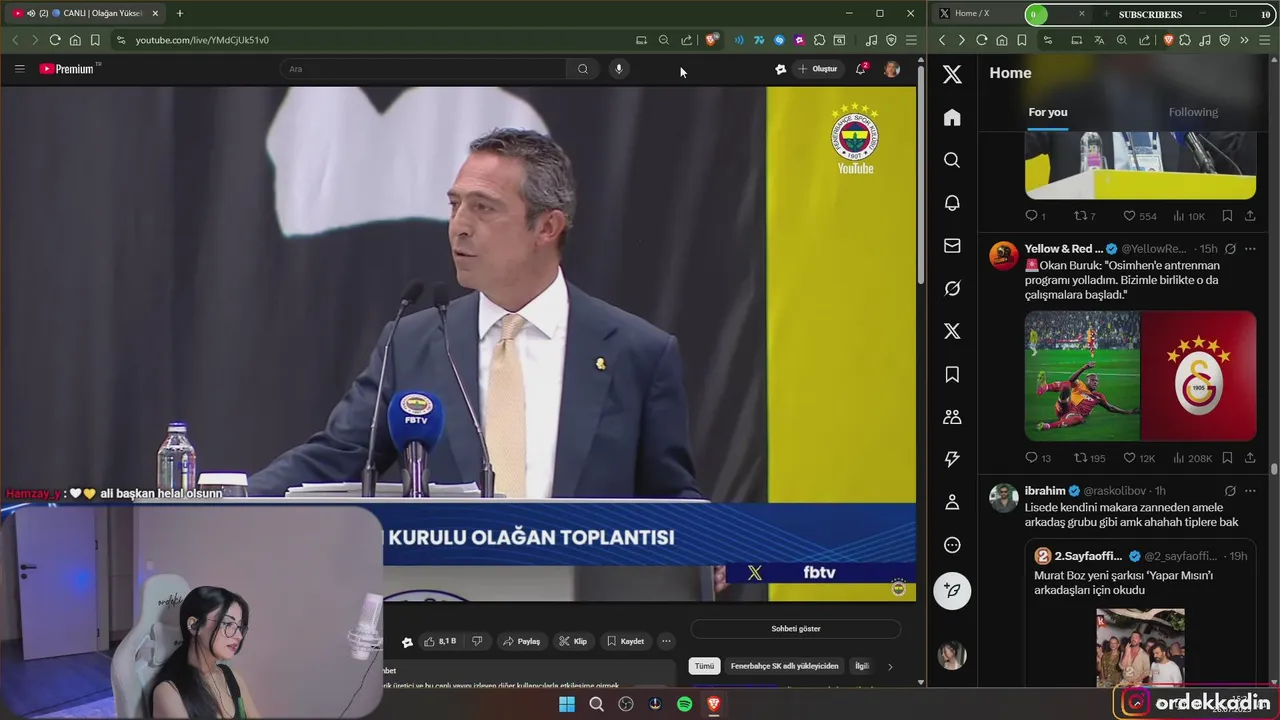
Task: Open X Explore search in the sidebar
Action: click(952, 160)
